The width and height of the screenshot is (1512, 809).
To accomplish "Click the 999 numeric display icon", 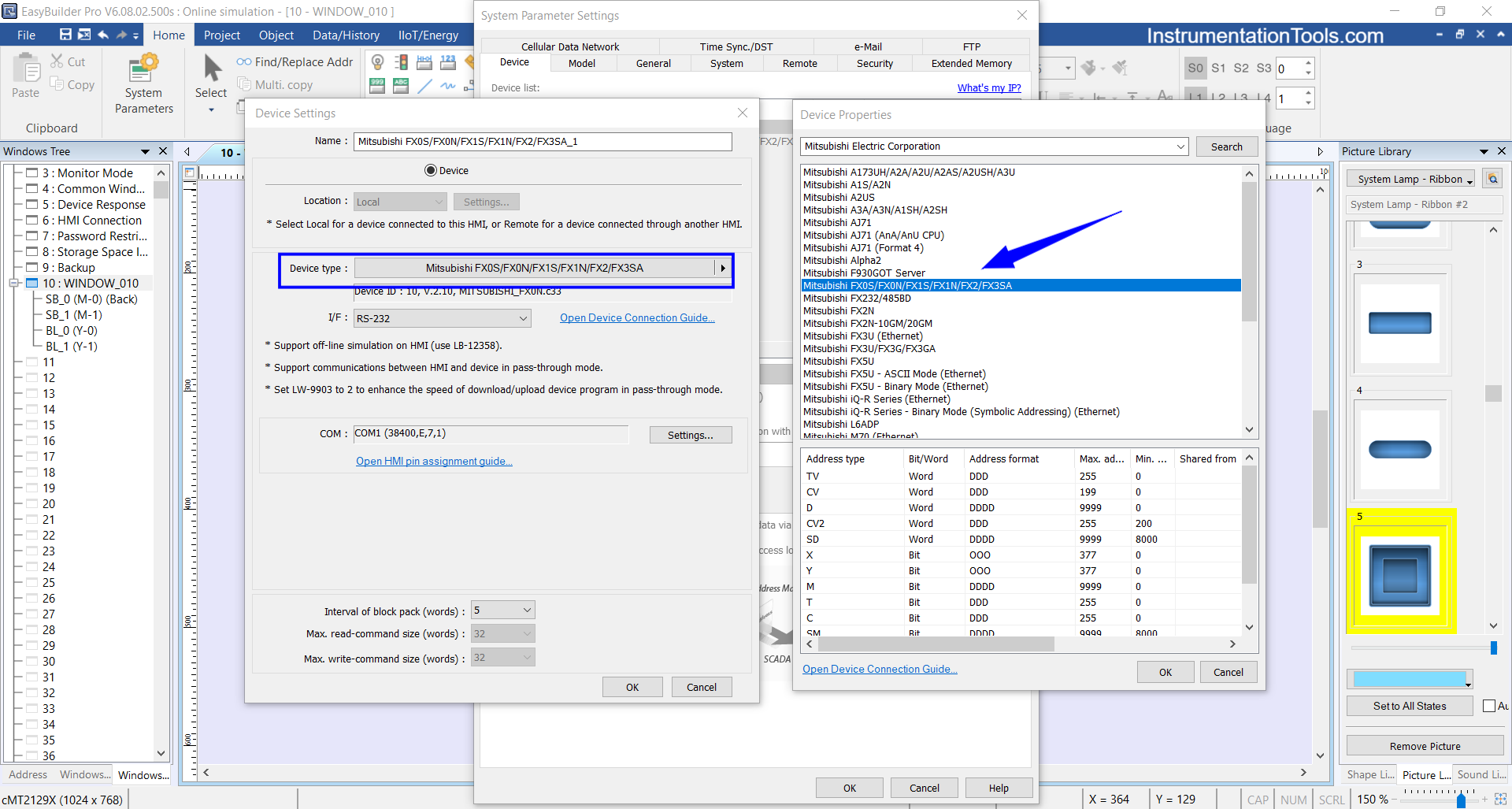I will click(x=378, y=86).
